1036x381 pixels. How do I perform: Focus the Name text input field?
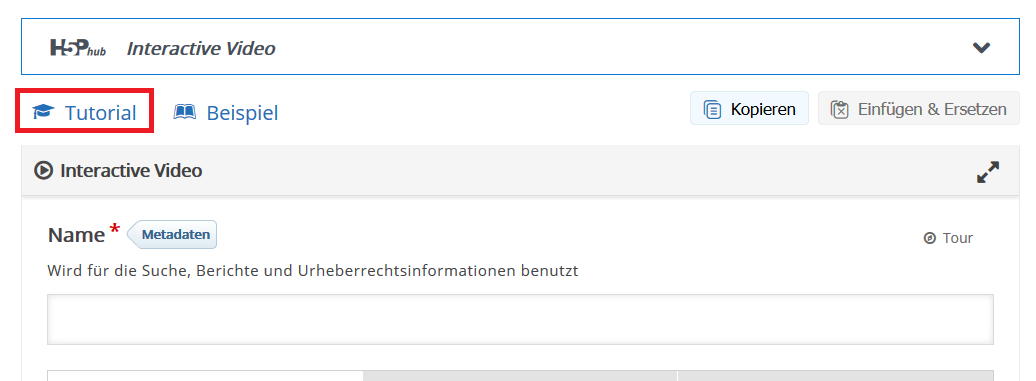[x=520, y=319]
